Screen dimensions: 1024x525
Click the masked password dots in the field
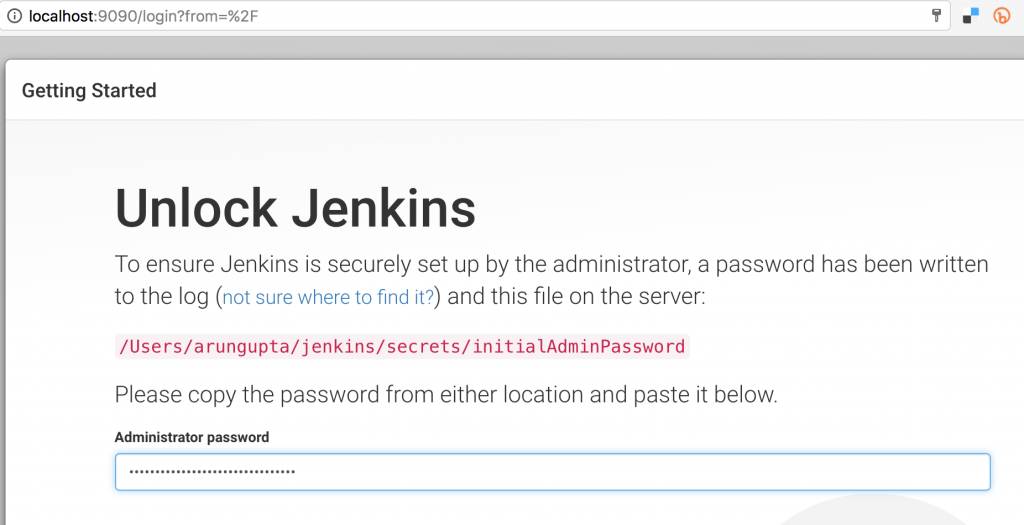pyautogui.click(x=212, y=471)
